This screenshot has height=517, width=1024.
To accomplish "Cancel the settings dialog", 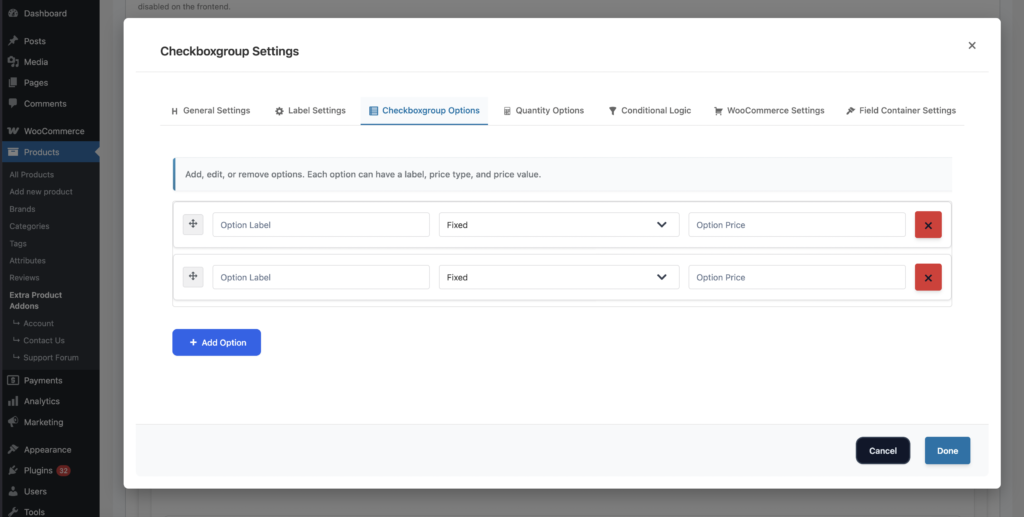I will tap(882, 451).
